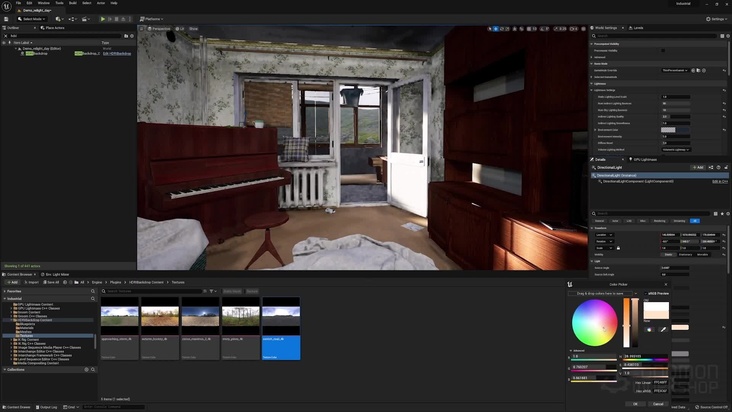Toggle the scale lock icon
This screenshot has width=732, height=412.
tap(619, 248)
